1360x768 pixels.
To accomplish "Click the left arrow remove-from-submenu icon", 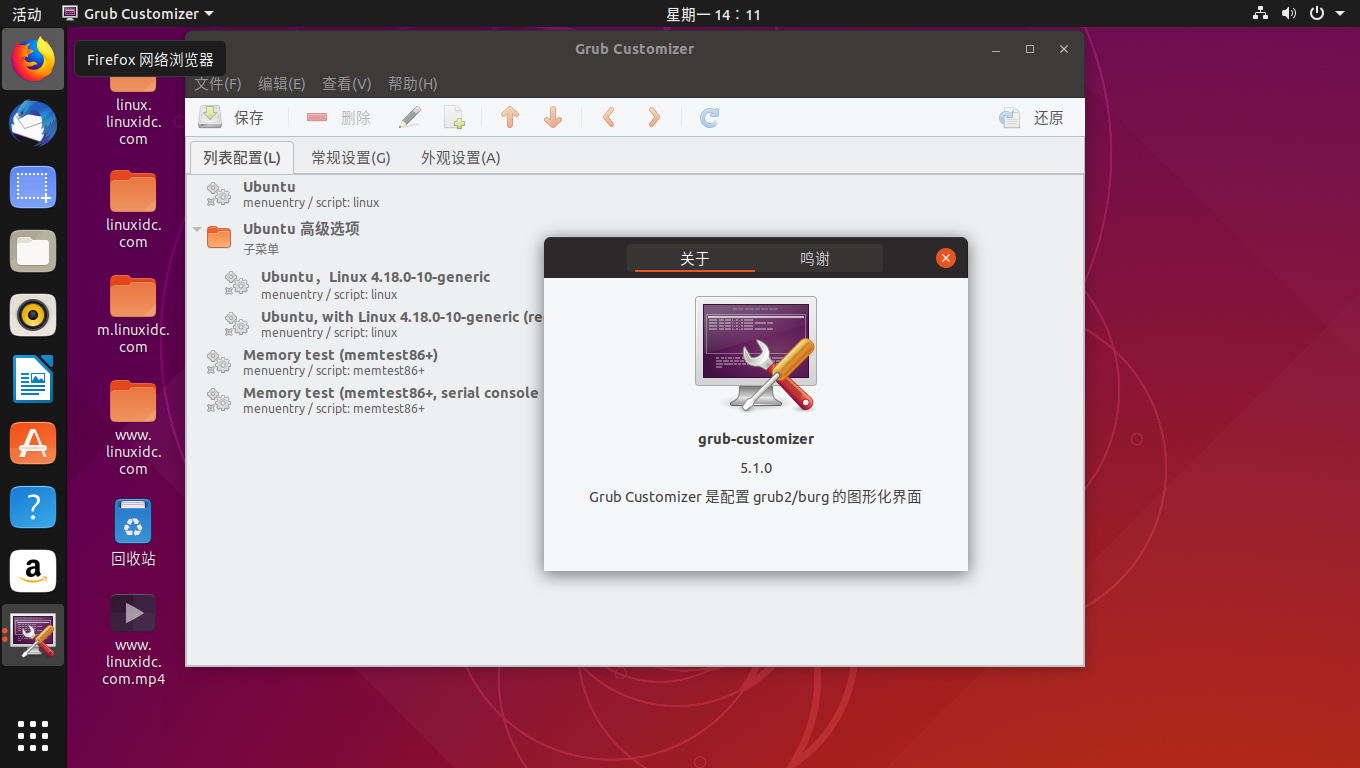I will click(609, 117).
